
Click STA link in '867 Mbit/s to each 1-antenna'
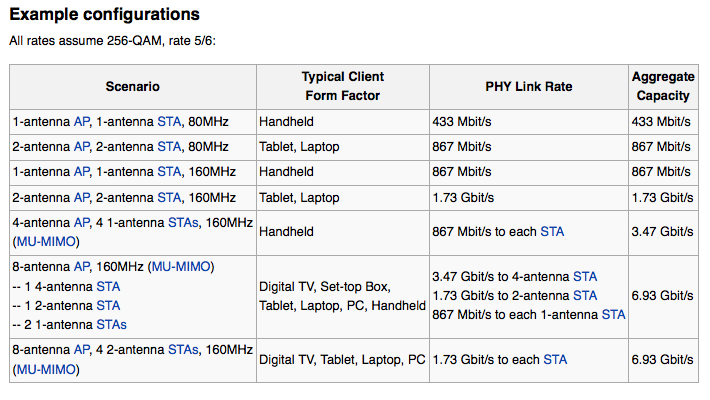(613, 314)
